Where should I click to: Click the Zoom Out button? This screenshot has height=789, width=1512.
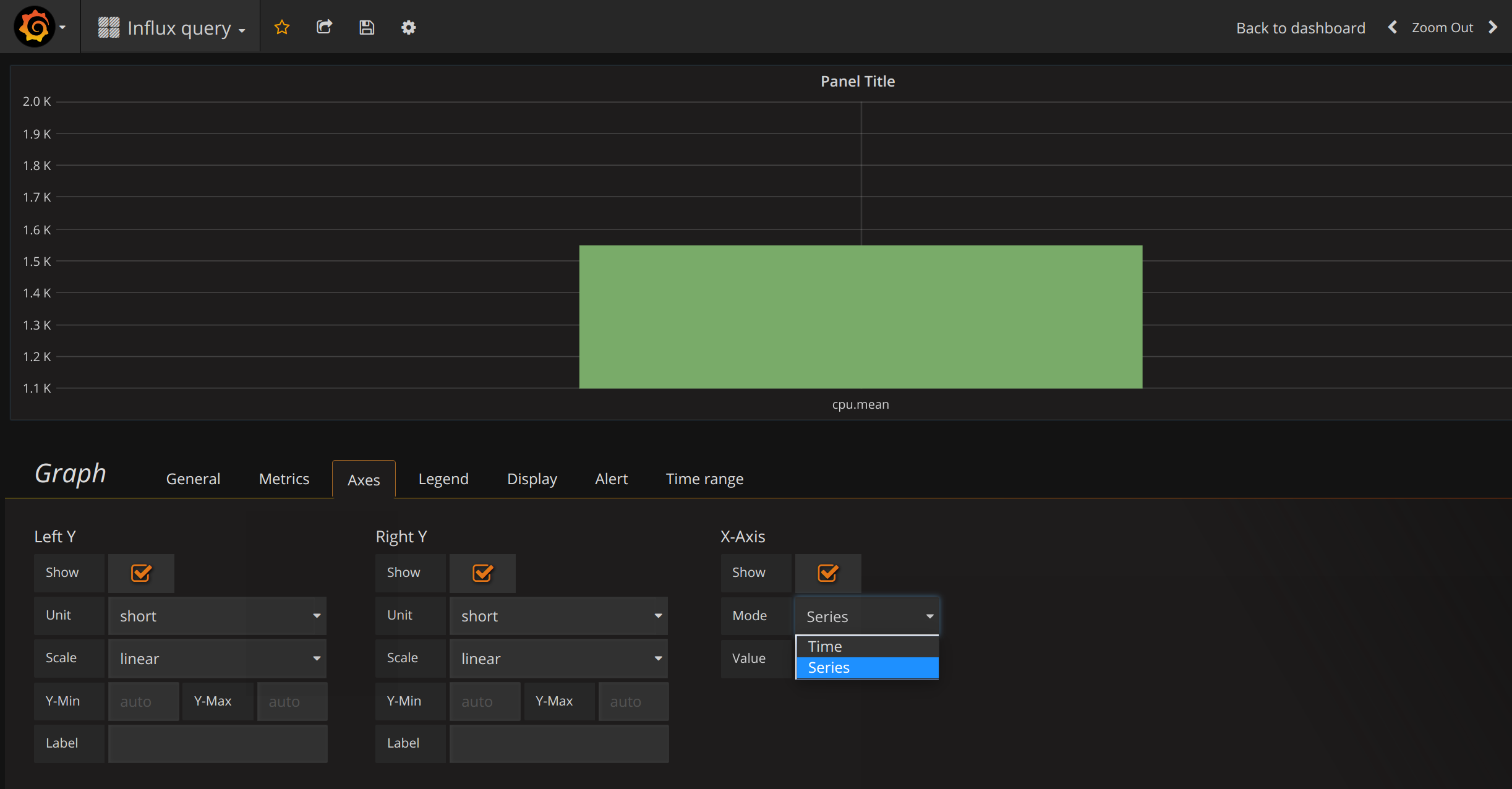(1442, 28)
